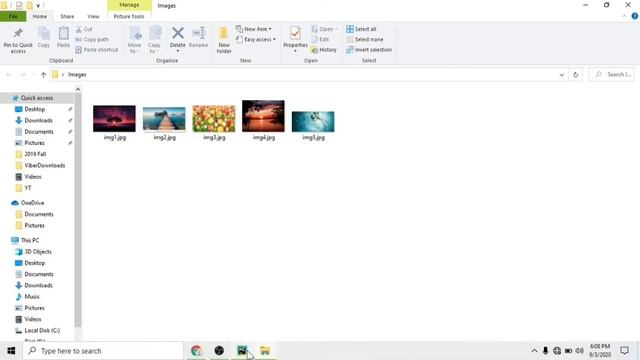This screenshot has width=640, height=360.
Task: Open the Move to menu
Action: (134, 40)
